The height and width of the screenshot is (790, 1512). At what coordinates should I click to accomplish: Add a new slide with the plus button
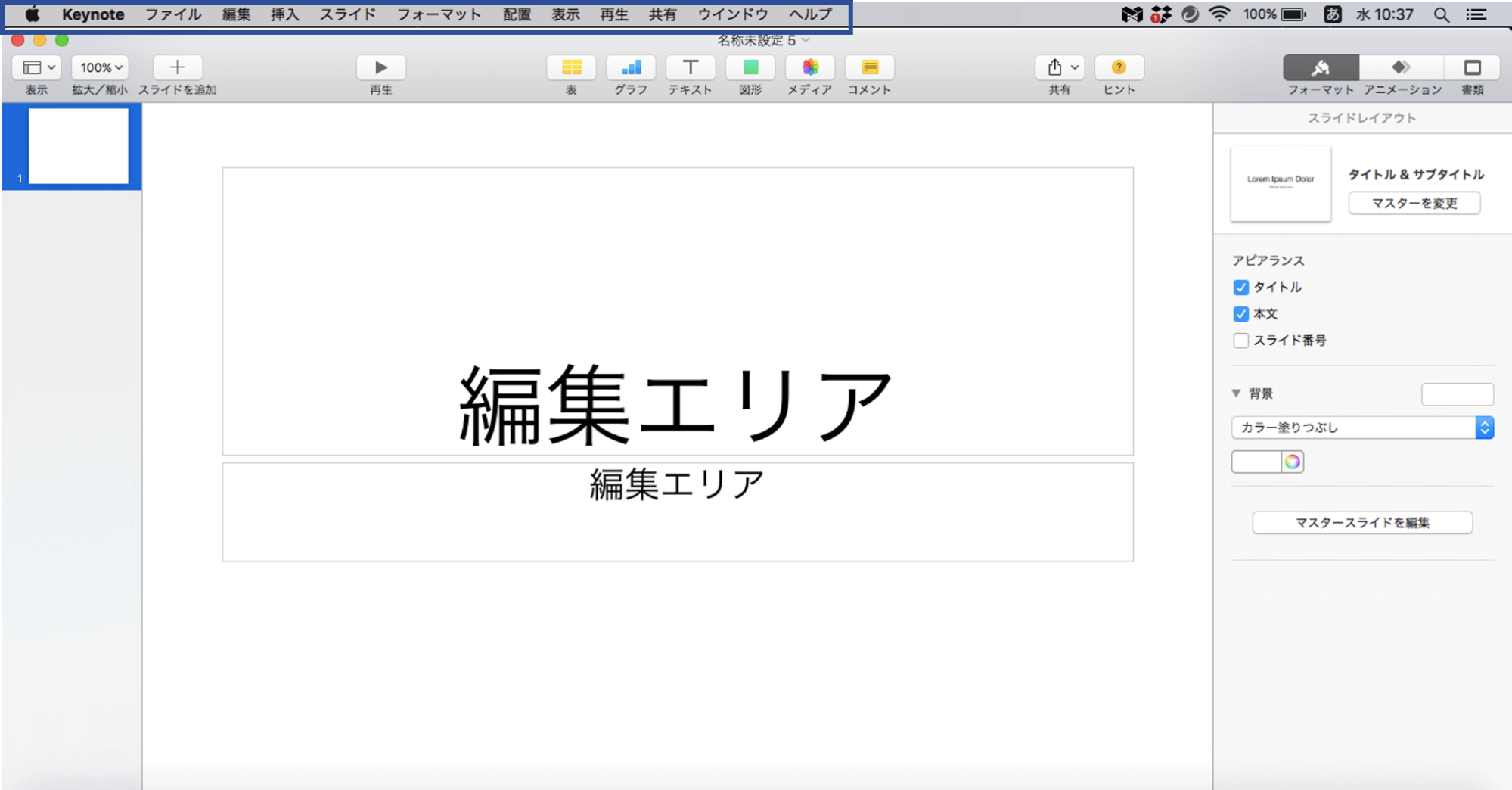pos(177,67)
